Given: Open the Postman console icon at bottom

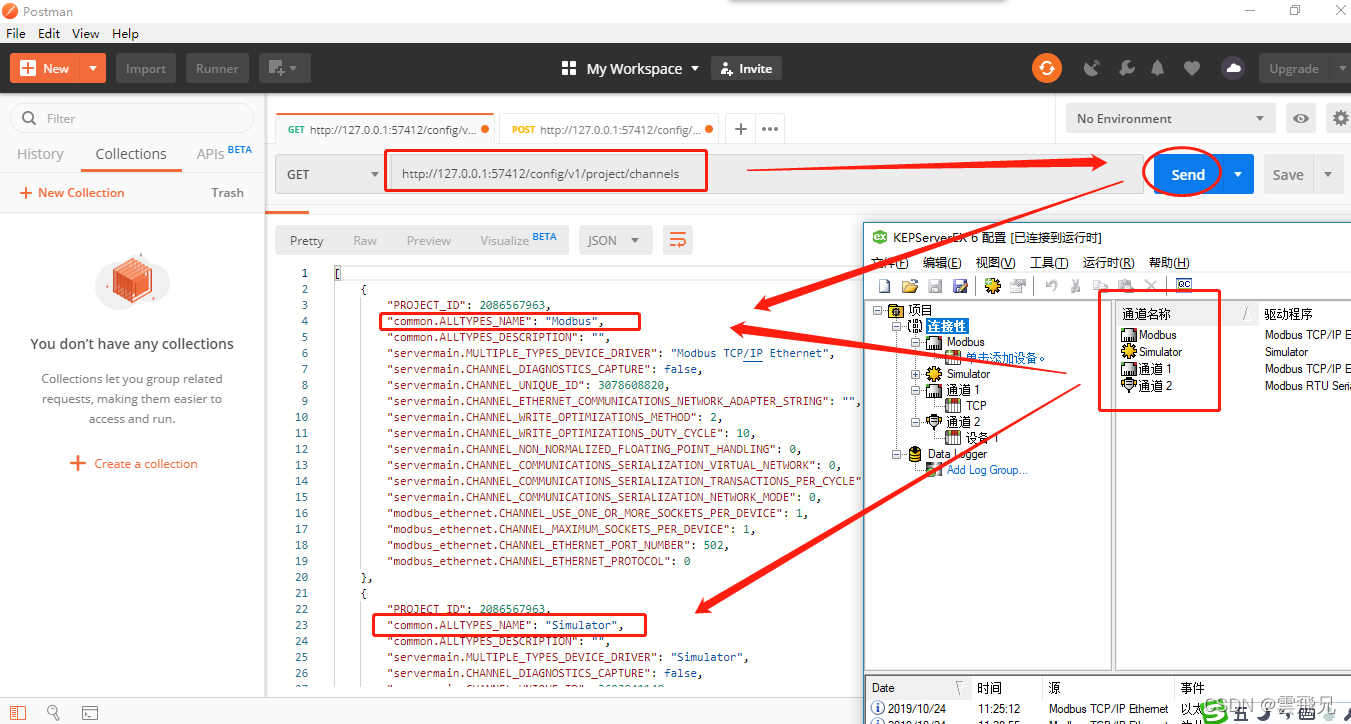Looking at the screenshot, I should [x=90, y=713].
